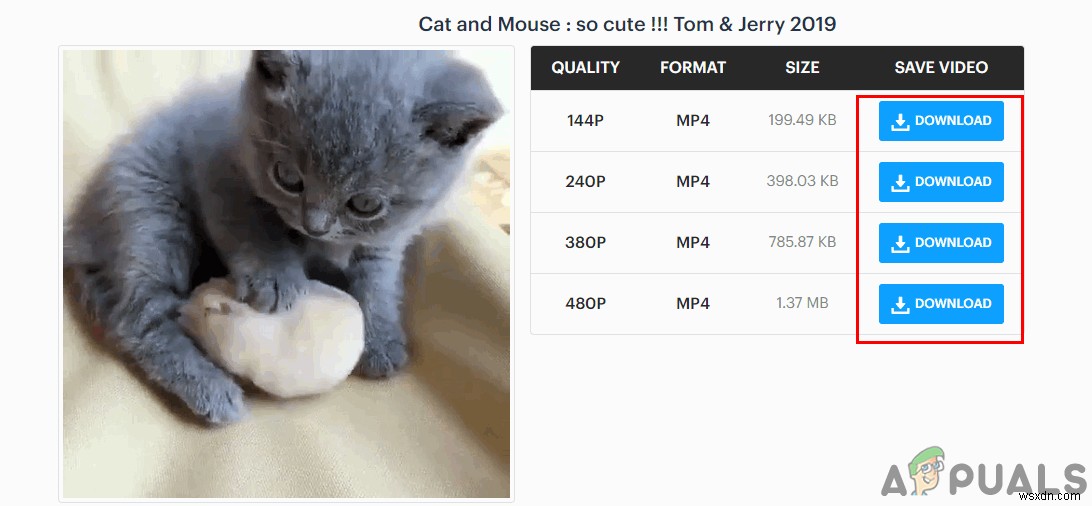Download the 240P MP4 video
The width and height of the screenshot is (1092, 506).
[x=941, y=182]
